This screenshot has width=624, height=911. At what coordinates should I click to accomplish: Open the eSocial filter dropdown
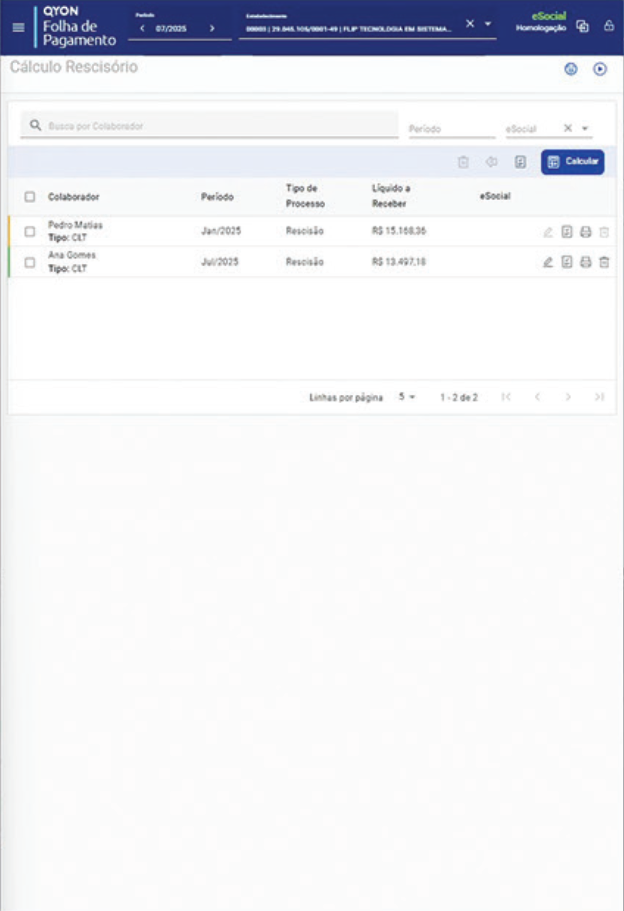point(586,128)
